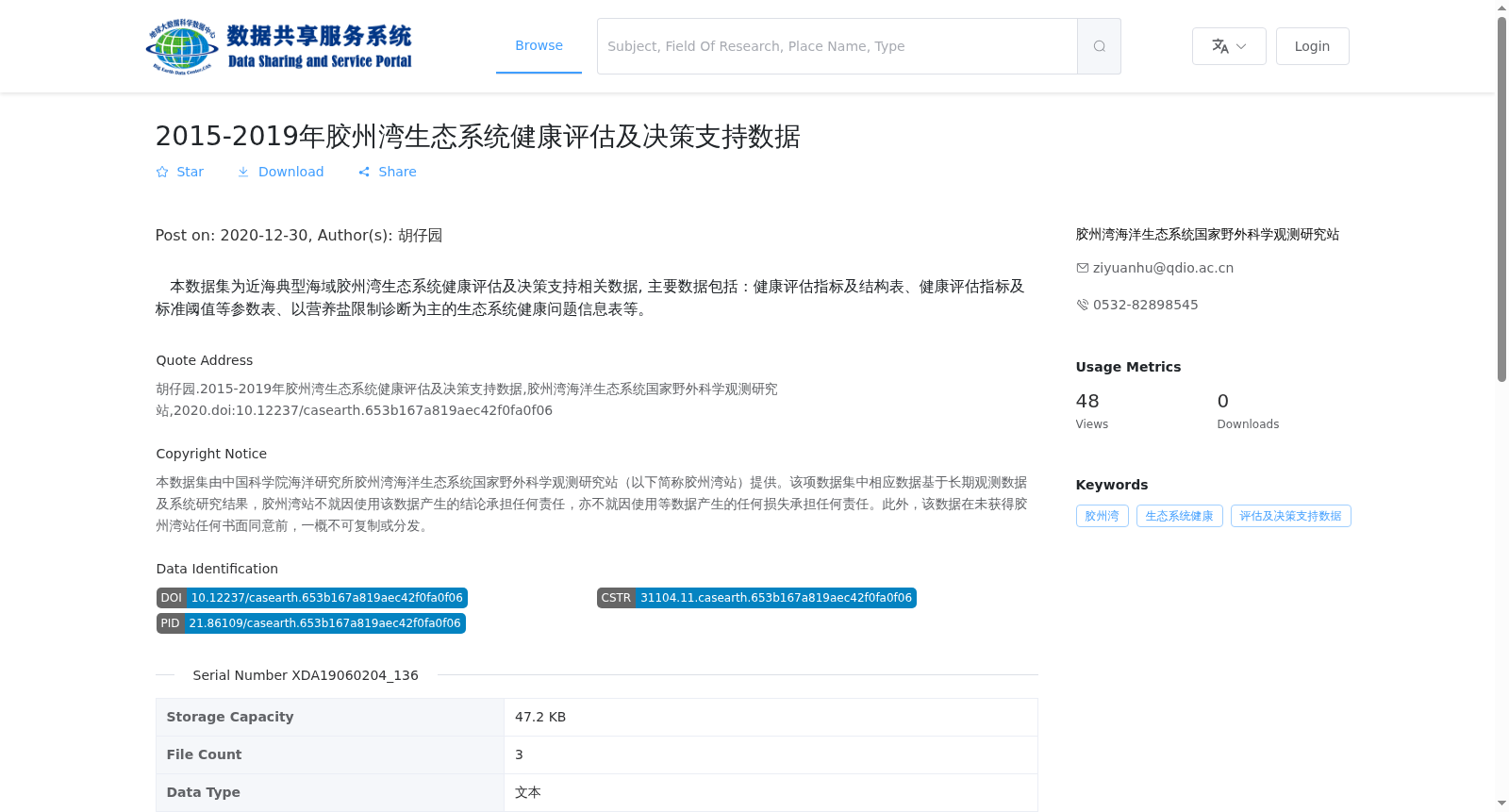The height and width of the screenshot is (812, 1509).
Task: Click the phone icon
Action: pyautogui.click(x=1083, y=305)
